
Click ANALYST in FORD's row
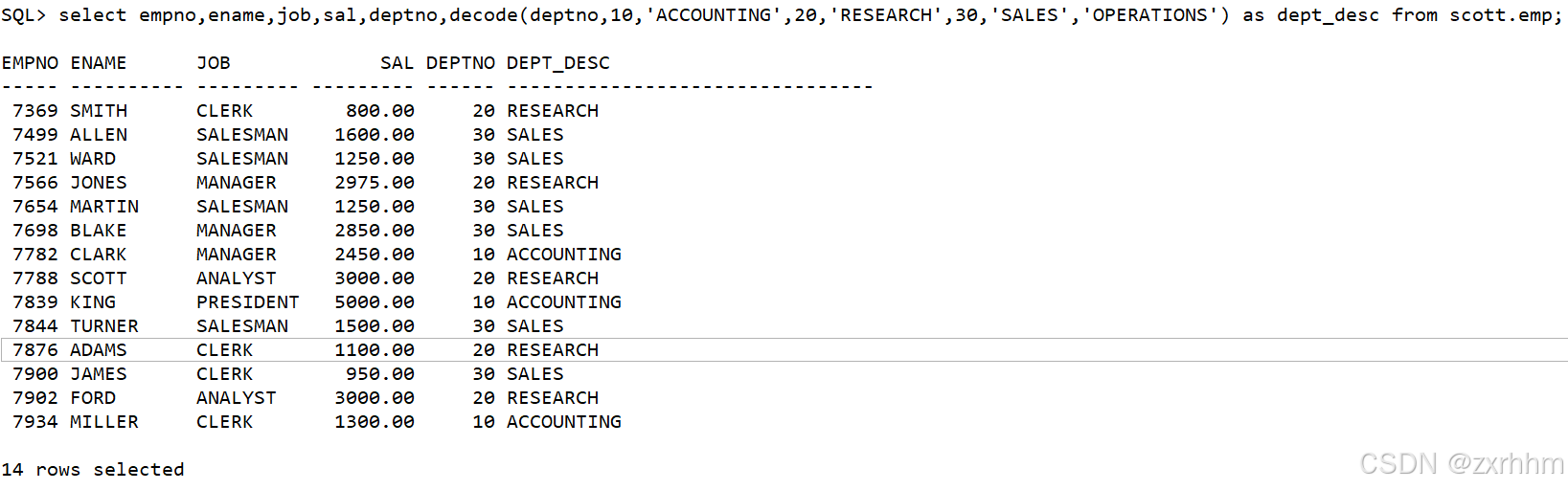(x=237, y=398)
